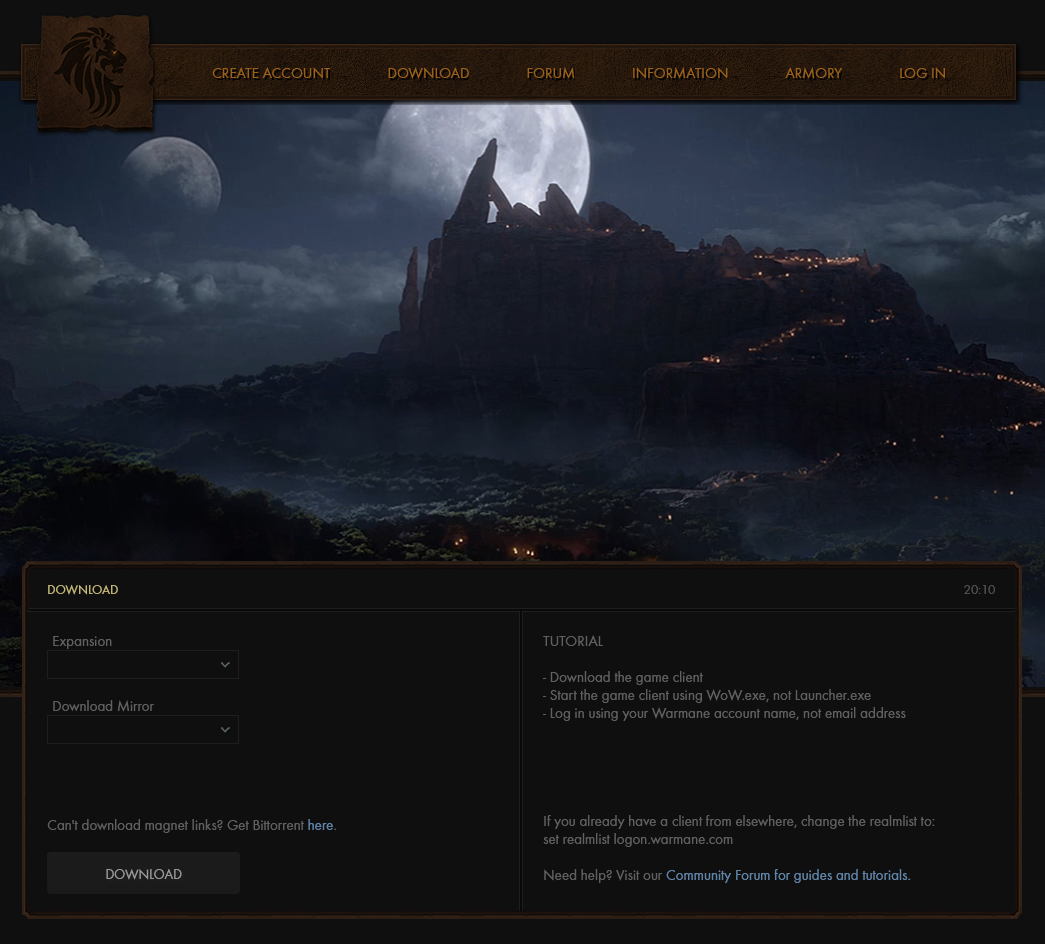Open the Create Account page
The image size is (1045, 944).
point(271,73)
